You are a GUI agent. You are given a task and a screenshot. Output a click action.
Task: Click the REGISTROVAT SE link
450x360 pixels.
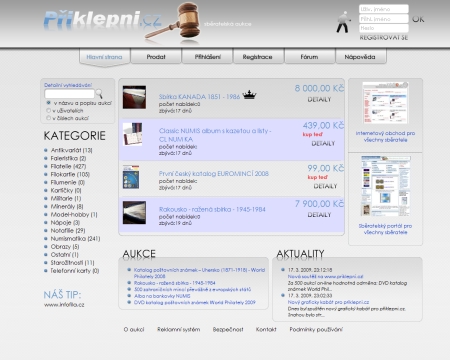384,38
